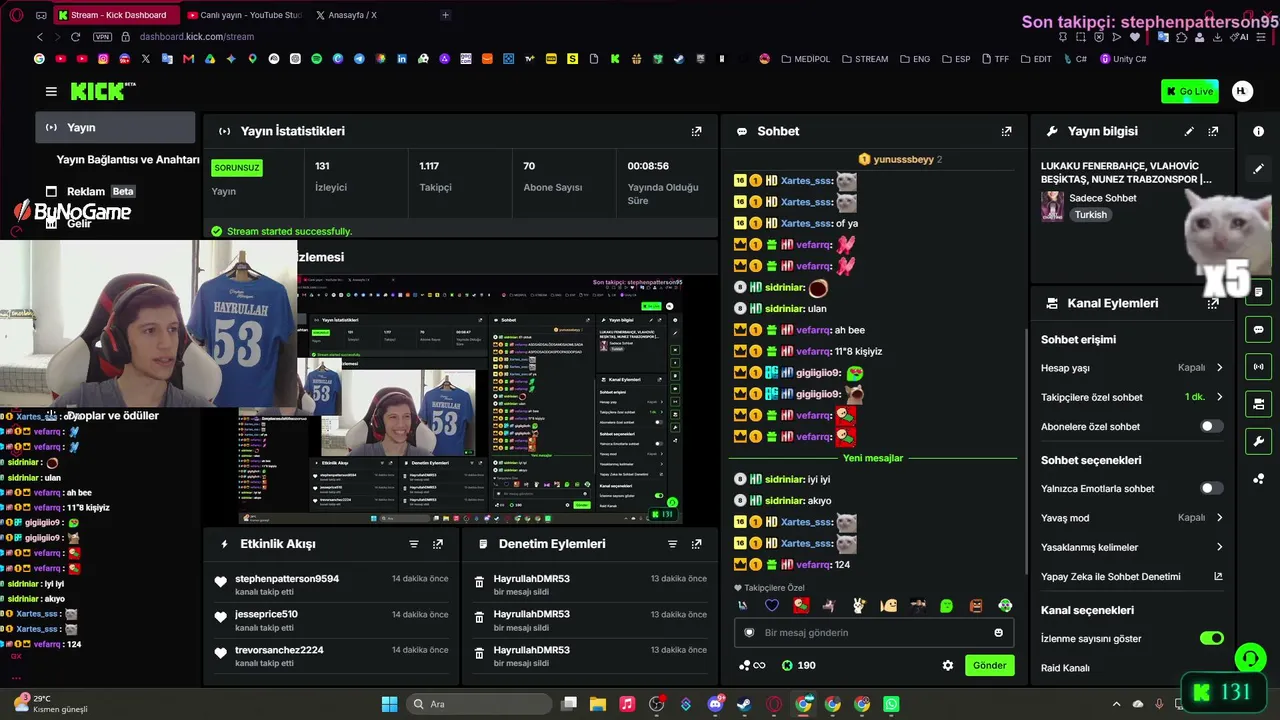Click the stream preview thumbnail
Viewport: 1280px width, 720px height.
click(x=460, y=399)
